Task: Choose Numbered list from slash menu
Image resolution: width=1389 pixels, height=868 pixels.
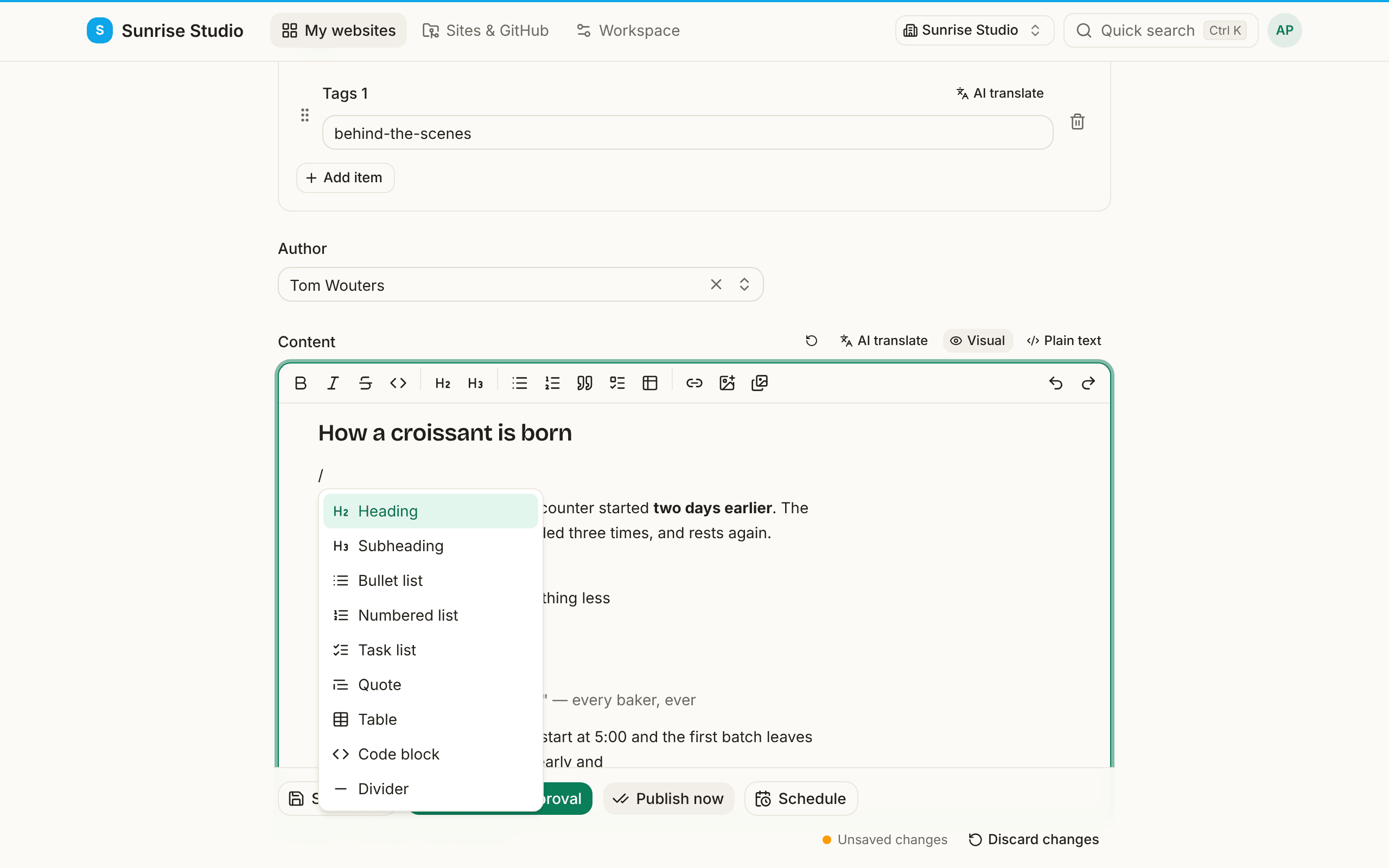Action: tap(430, 615)
